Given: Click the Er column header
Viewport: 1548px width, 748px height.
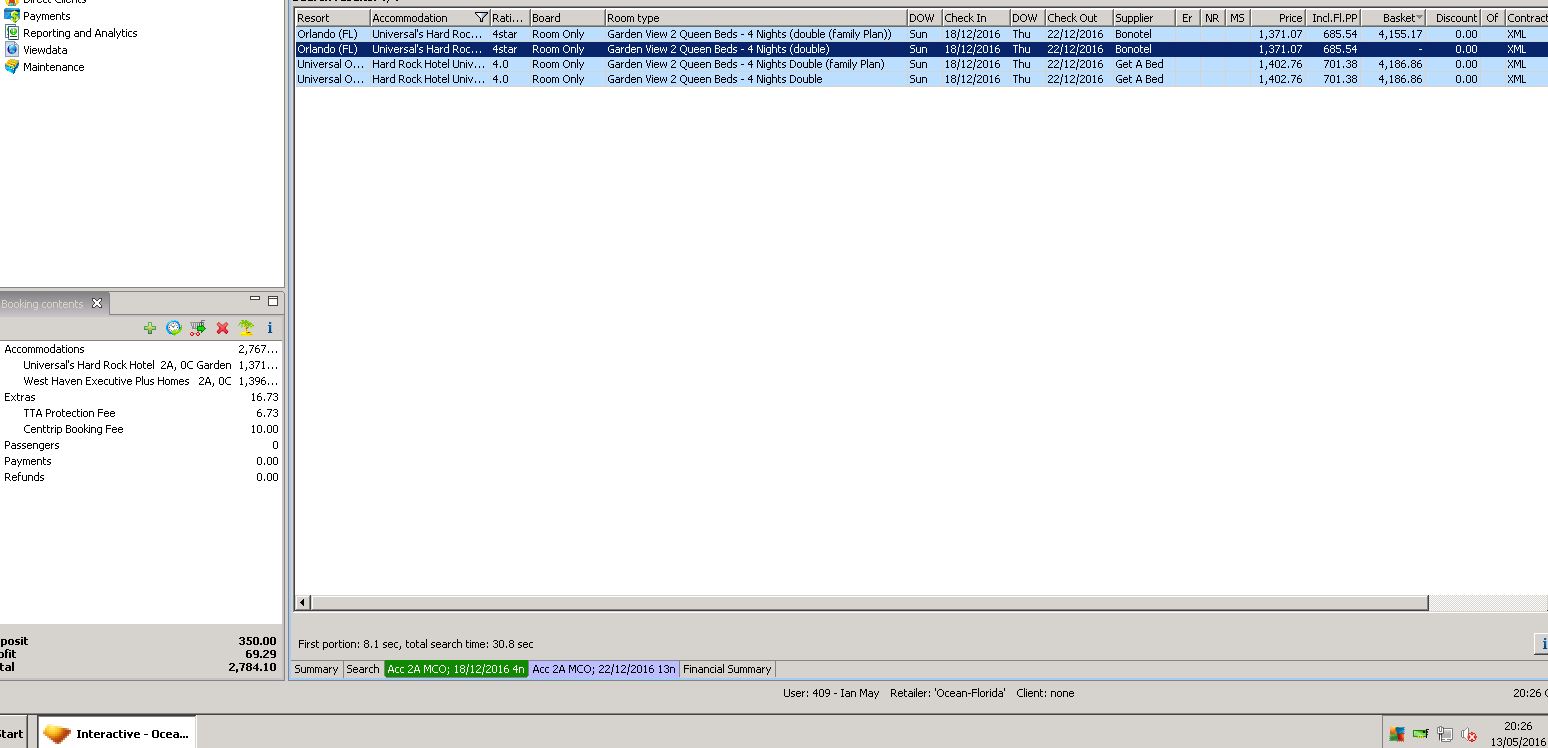Looking at the screenshot, I should [x=1187, y=18].
